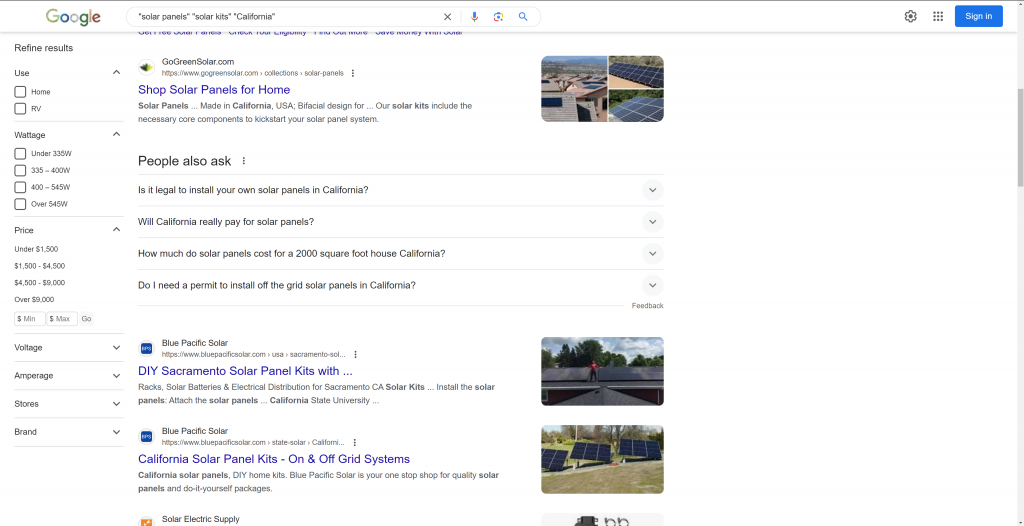This screenshot has height=526, width=1024.
Task: Submit search with magnifying glass icon
Action: coord(523,17)
